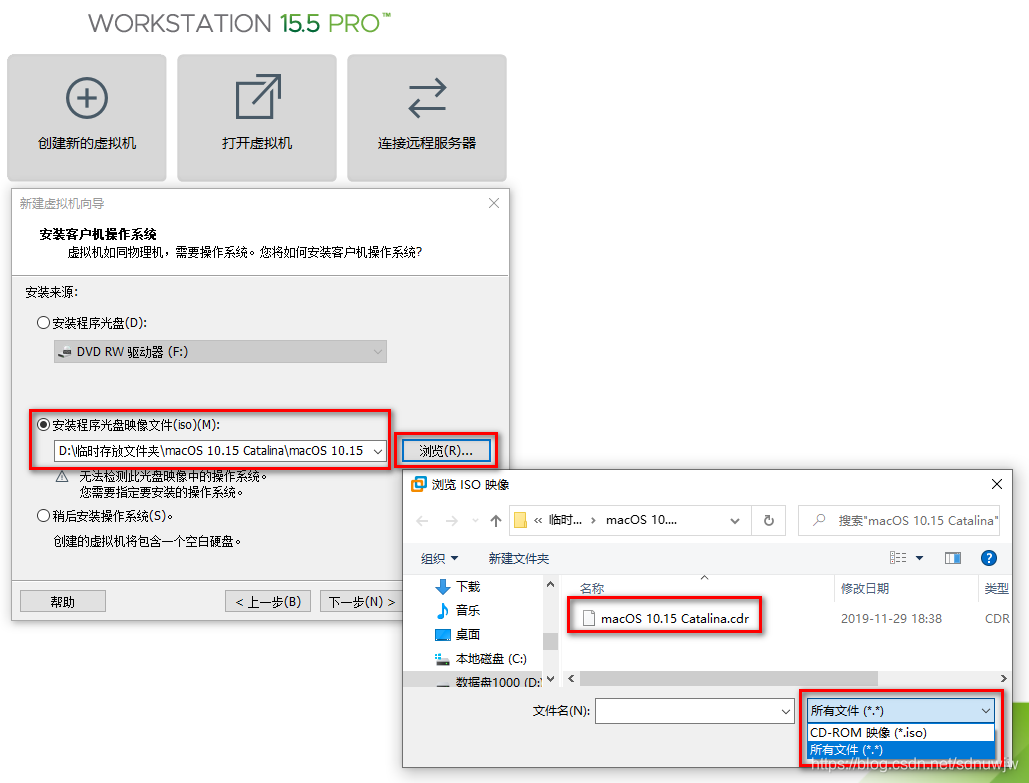The height and width of the screenshot is (783, 1029).
Task: Go up one folder level
Action: click(x=495, y=521)
